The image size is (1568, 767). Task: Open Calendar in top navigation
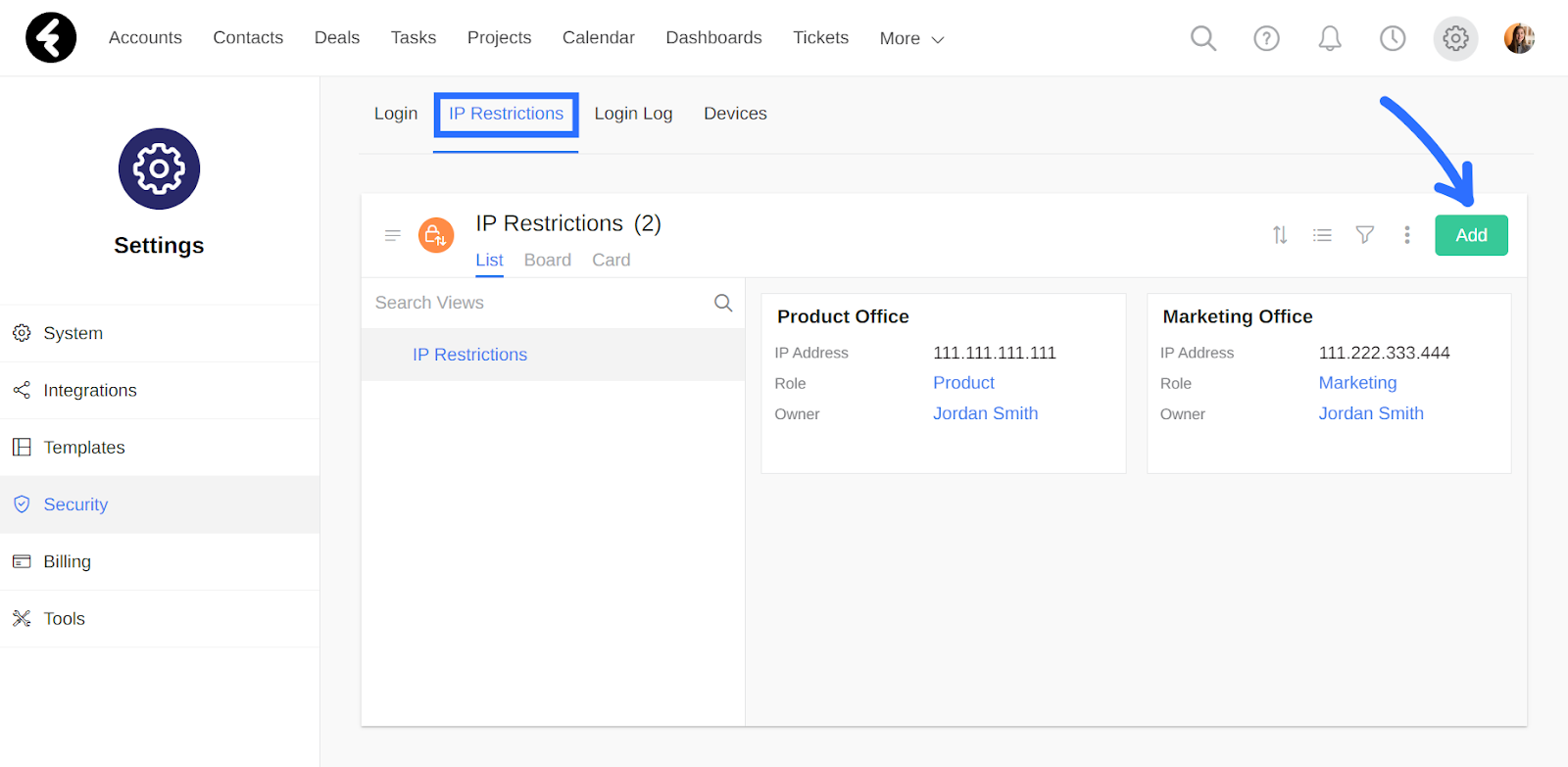(599, 37)
